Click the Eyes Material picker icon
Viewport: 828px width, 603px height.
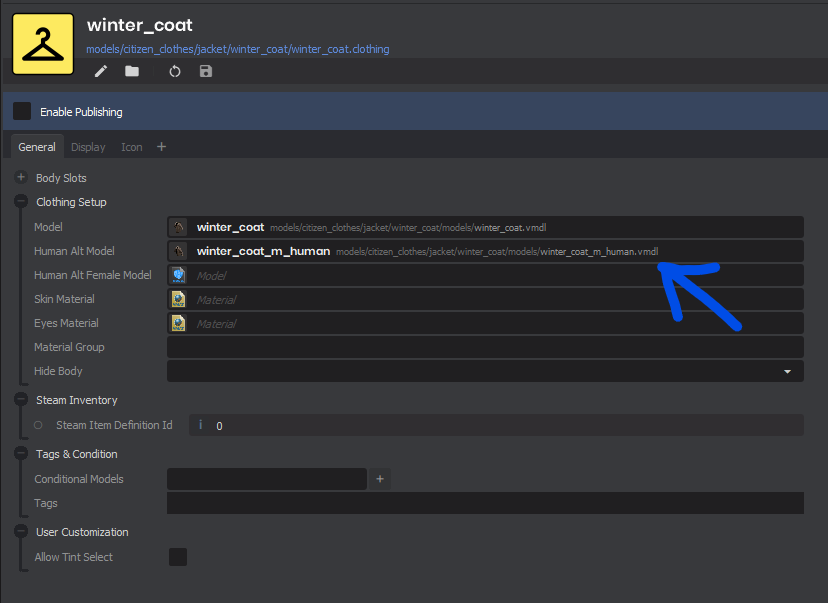pyautogui.click(x=178, y=323)
